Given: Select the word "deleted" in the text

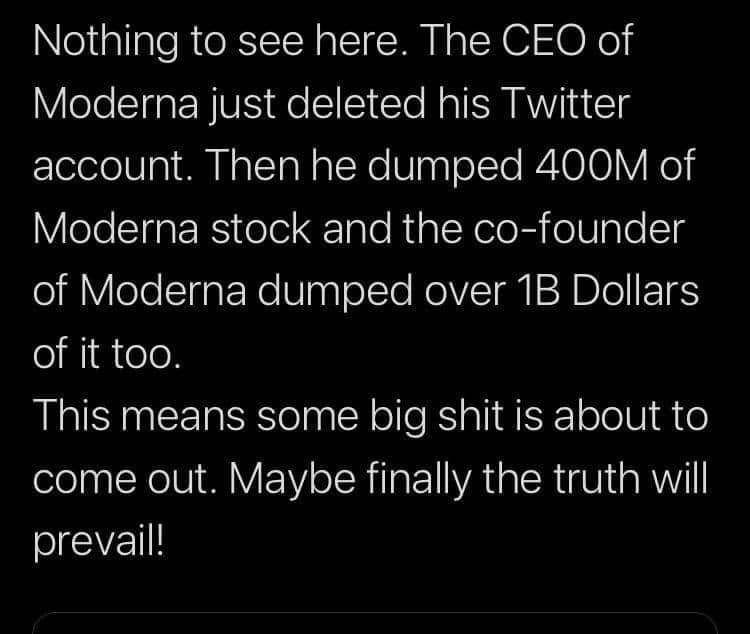Looking at the screenshot, I should [356, 103].
